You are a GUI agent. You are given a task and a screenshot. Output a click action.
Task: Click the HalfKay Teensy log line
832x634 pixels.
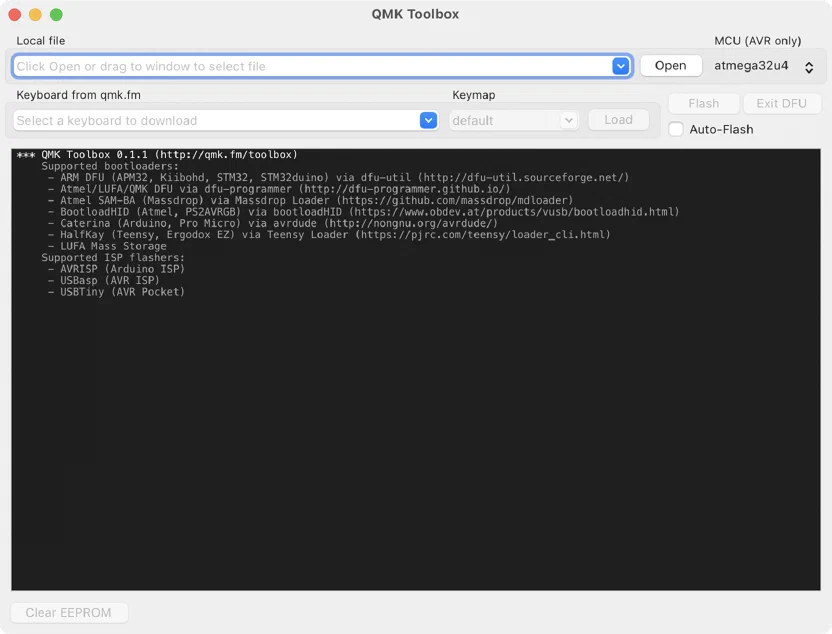click(329, 235)
